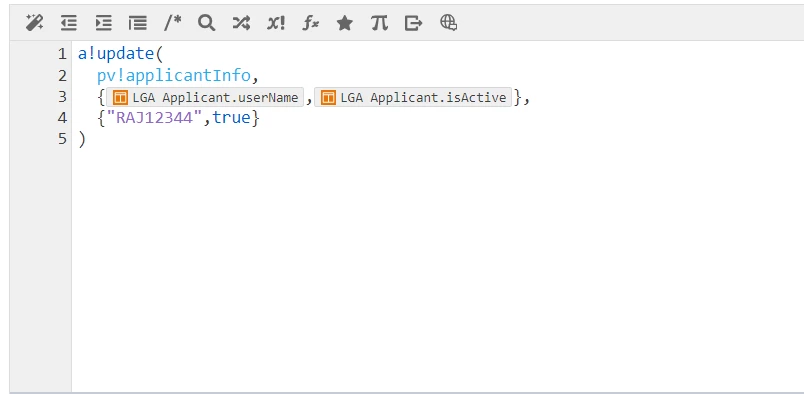804x394 pixels.
Task: Click the LGA Applicant.userName record field chip
Action: pyautogui.click(x=206, y=97)
